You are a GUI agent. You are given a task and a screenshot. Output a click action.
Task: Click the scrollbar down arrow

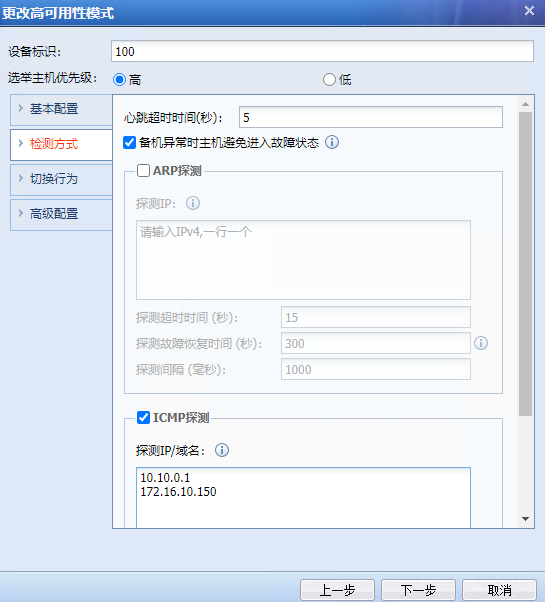tap(525, 519)
